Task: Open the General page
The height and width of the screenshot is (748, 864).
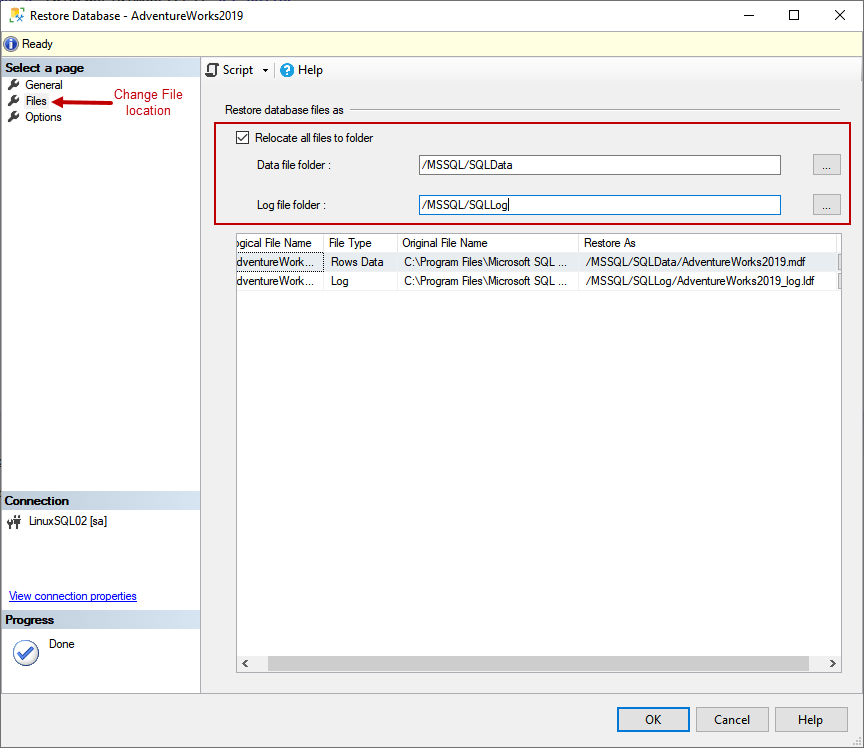Action: (x=44, y=85)
